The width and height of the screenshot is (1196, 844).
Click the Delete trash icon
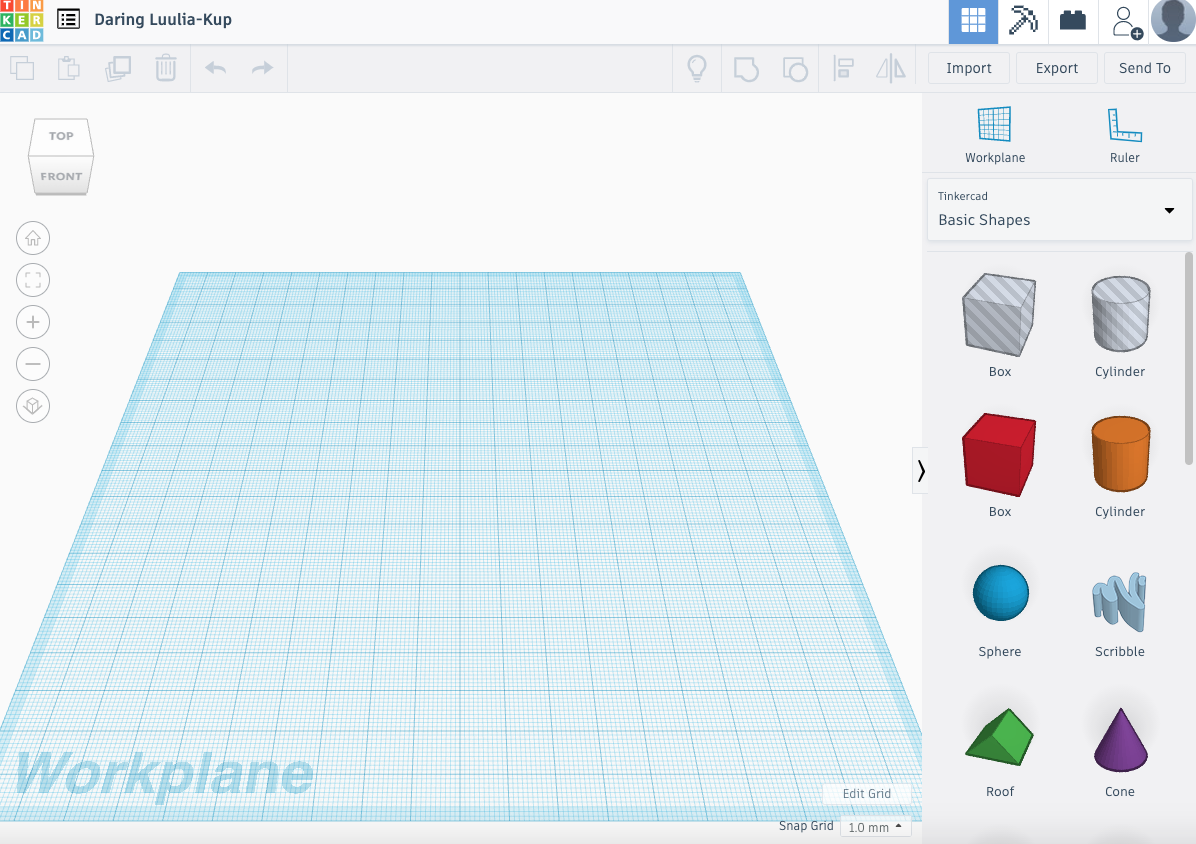[165, 68]
